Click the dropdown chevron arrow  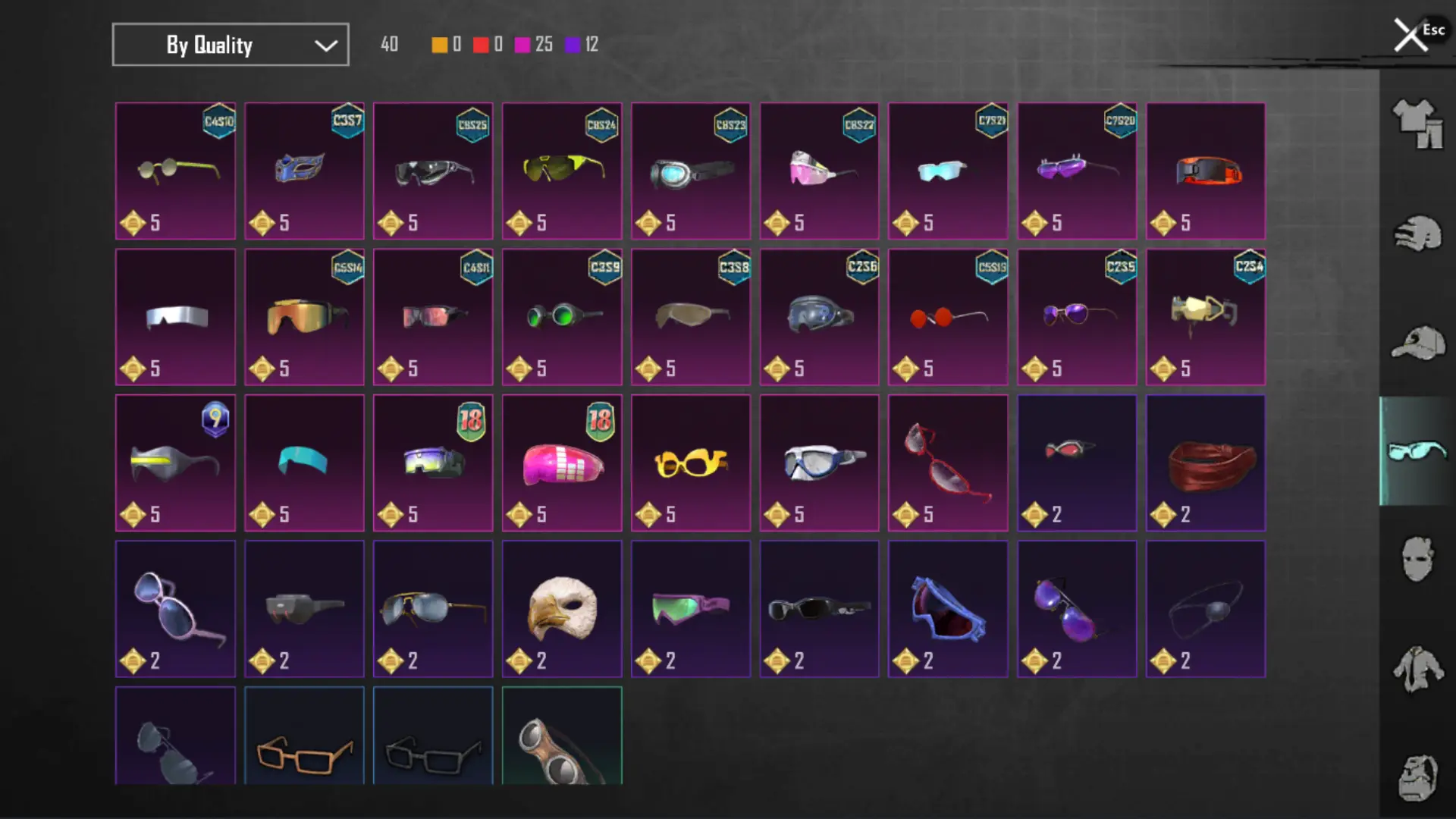[326, 45]
